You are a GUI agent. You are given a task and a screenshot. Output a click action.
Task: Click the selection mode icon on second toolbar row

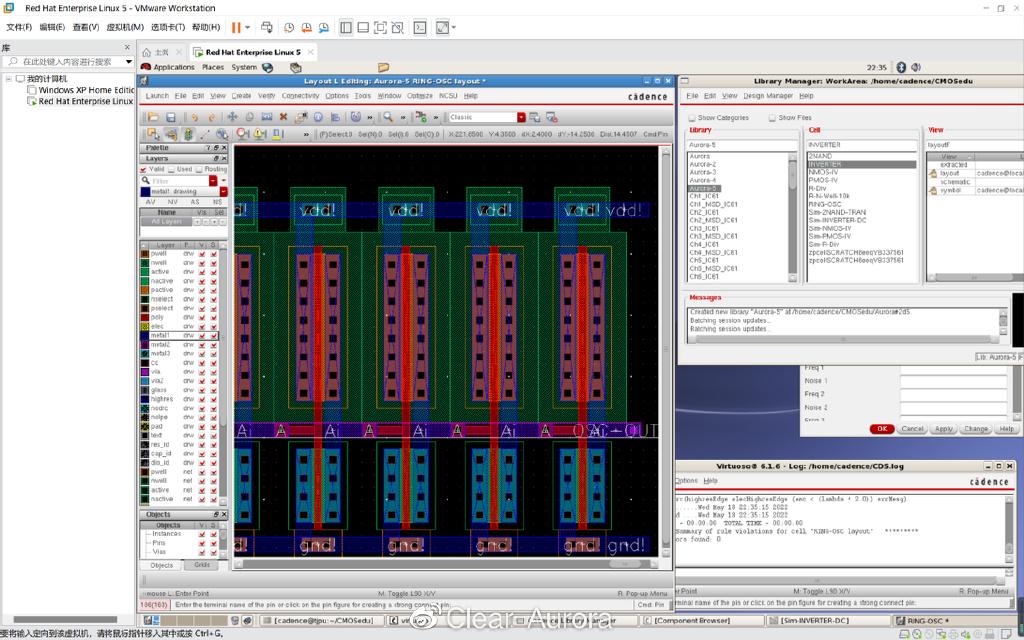[153, 134]
